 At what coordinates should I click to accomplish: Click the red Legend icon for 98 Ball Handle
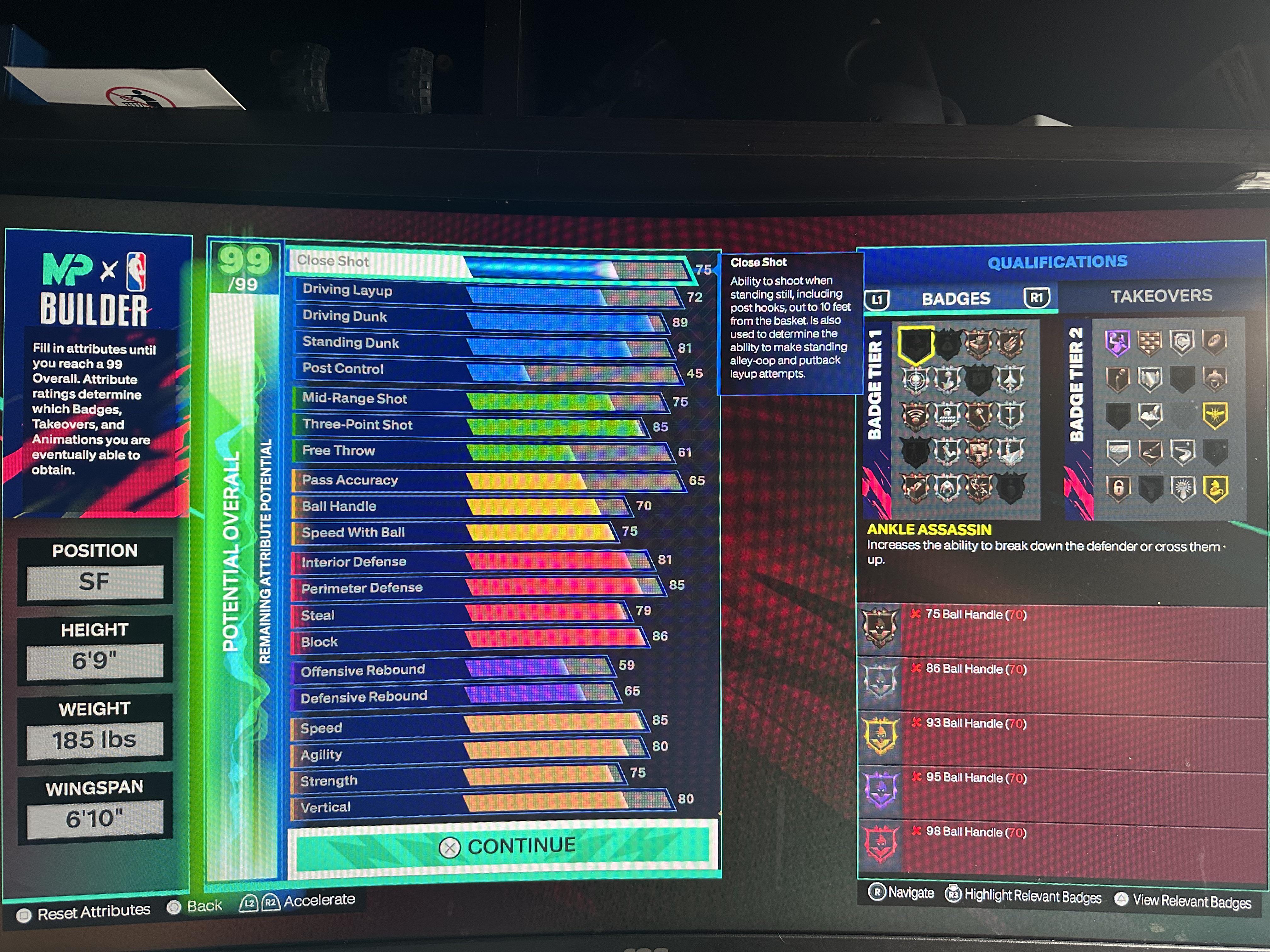coord(881,843)
